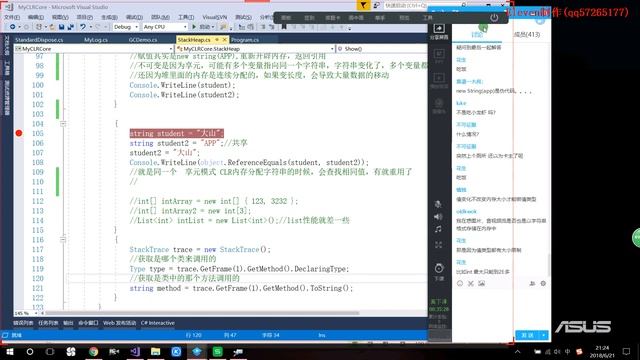The image size is (640, 360).
Task: Open the Show() member dropdown
Action: [382, 49]
